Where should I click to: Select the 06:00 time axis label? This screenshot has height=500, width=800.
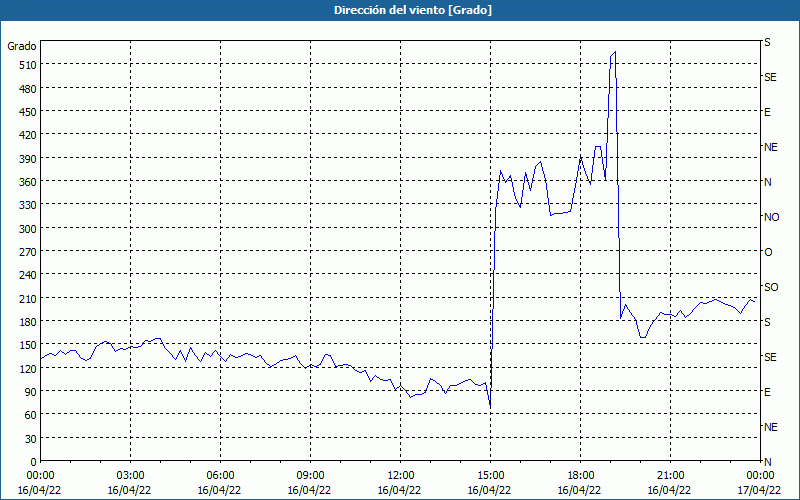pyautogui.click(x=220, y=476)
